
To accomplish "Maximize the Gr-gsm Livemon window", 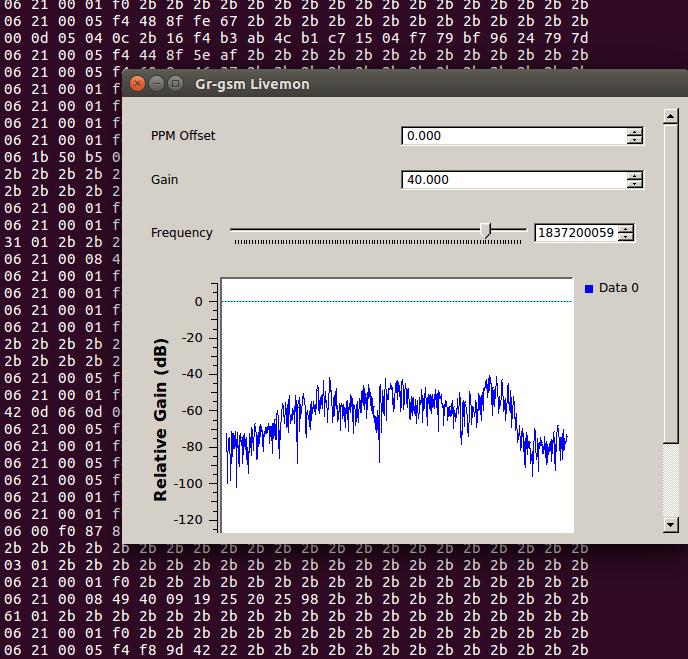I will 176,83.
